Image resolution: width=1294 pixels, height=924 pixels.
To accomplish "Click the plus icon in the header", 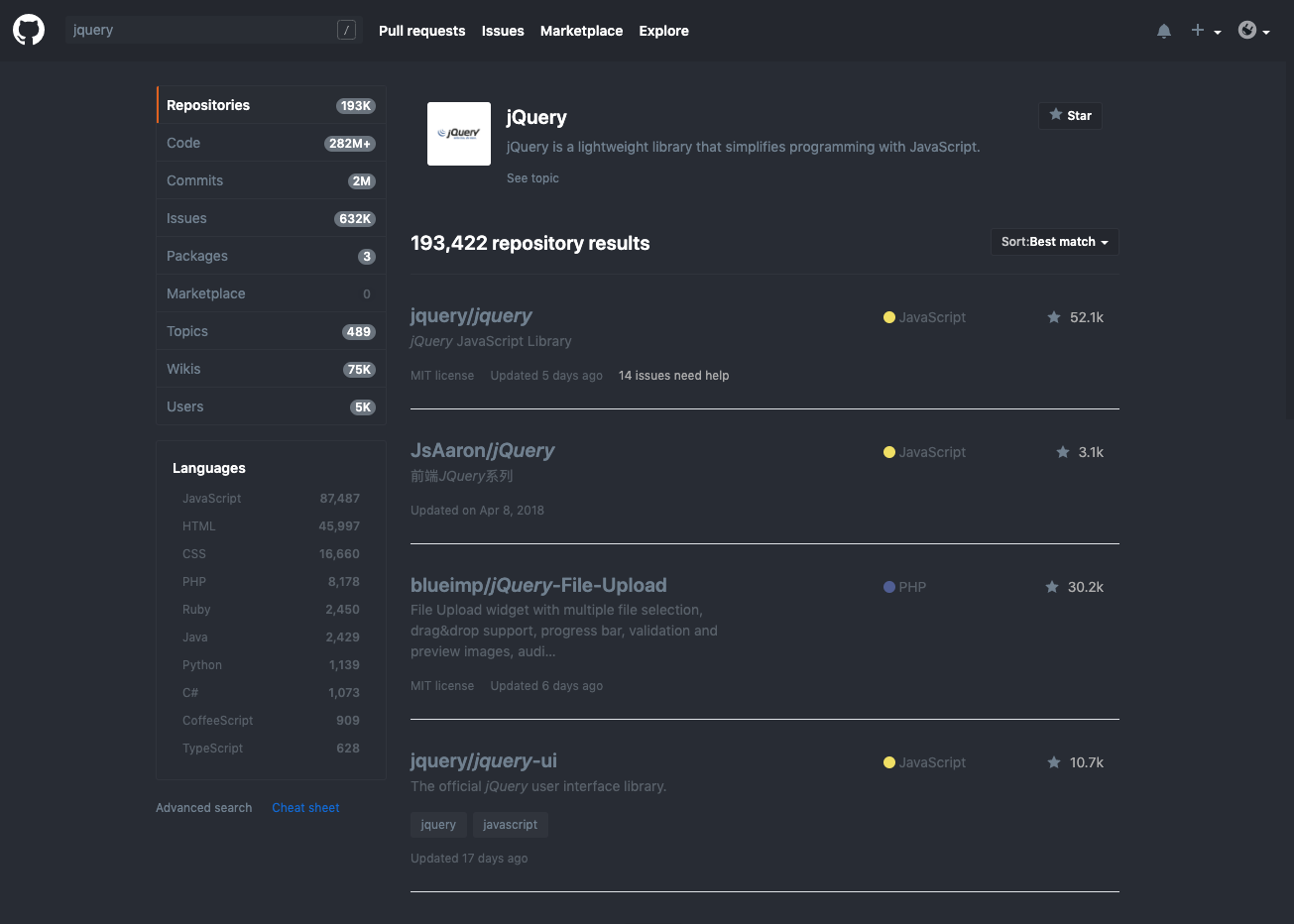I will click(x=1196, y=30).
